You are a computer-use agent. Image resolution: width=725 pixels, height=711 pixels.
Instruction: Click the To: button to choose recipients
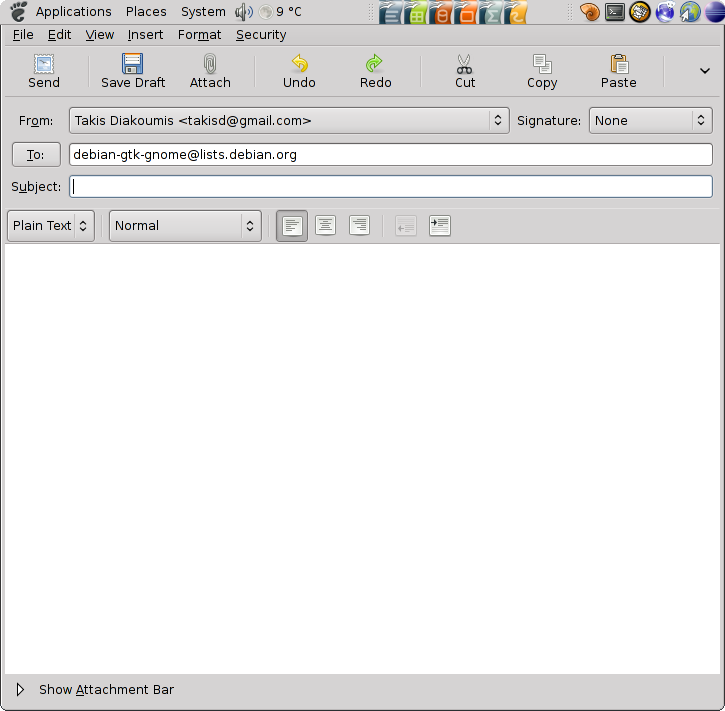tap(36, 154)
